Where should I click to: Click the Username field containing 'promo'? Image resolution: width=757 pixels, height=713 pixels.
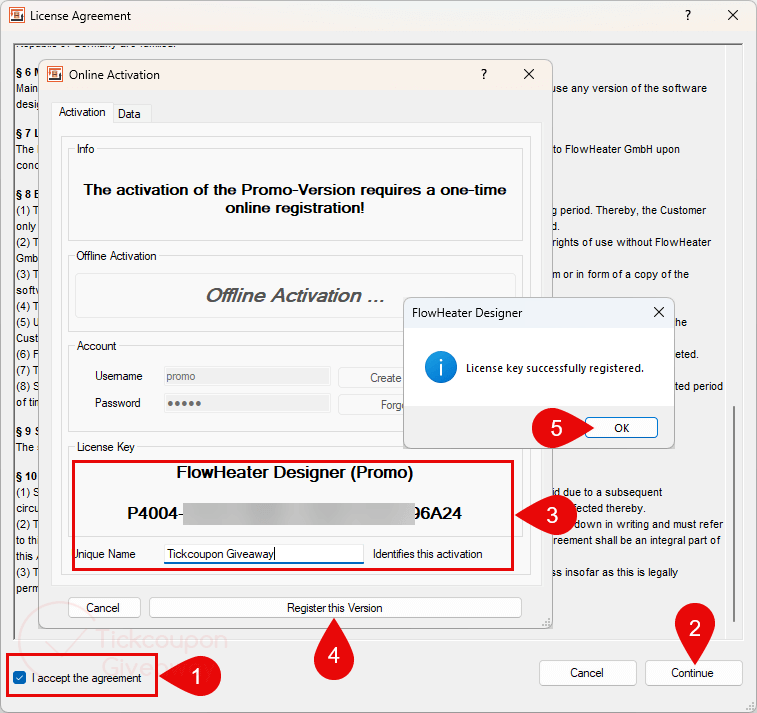[x=247, y=377]
